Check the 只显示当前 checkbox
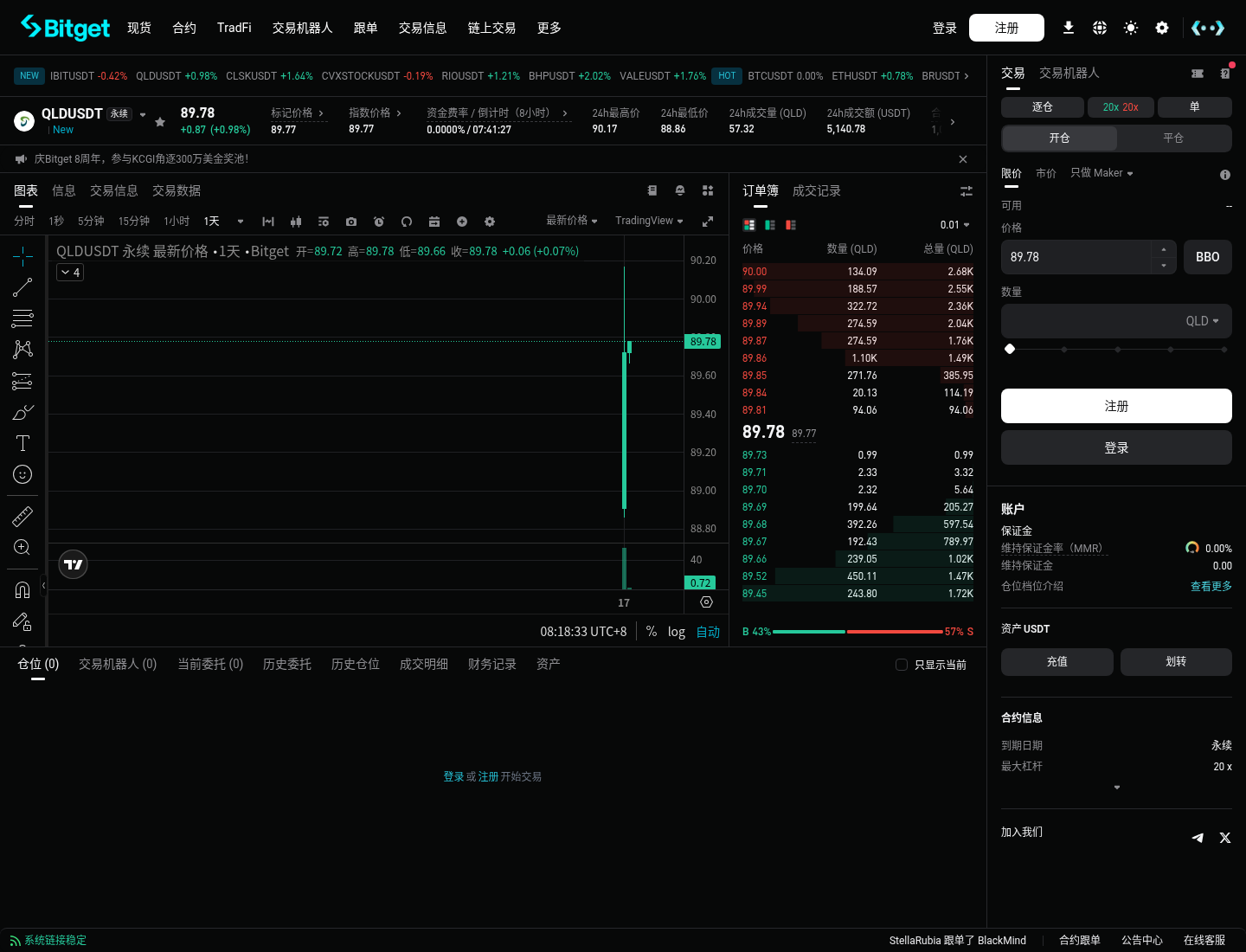 pos(902,665)
